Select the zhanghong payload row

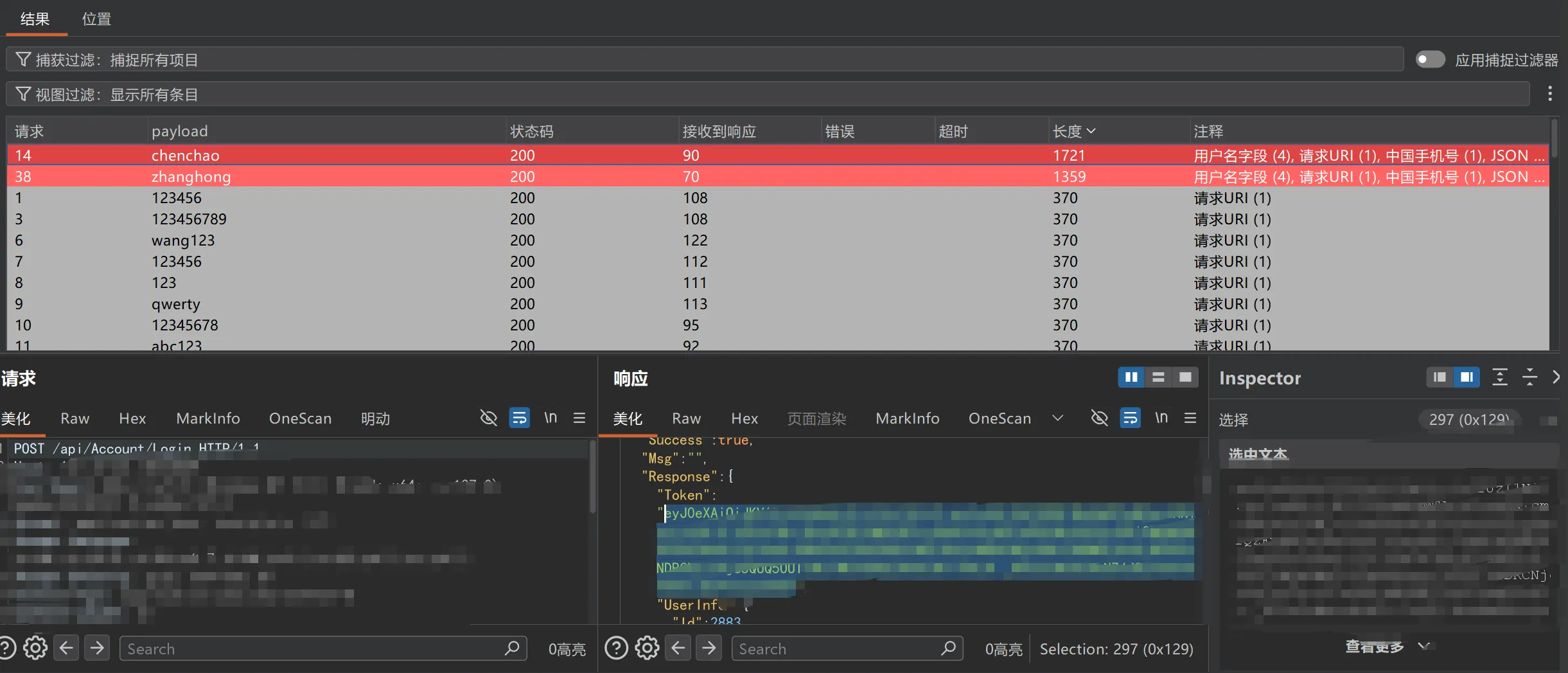(778, 176)
